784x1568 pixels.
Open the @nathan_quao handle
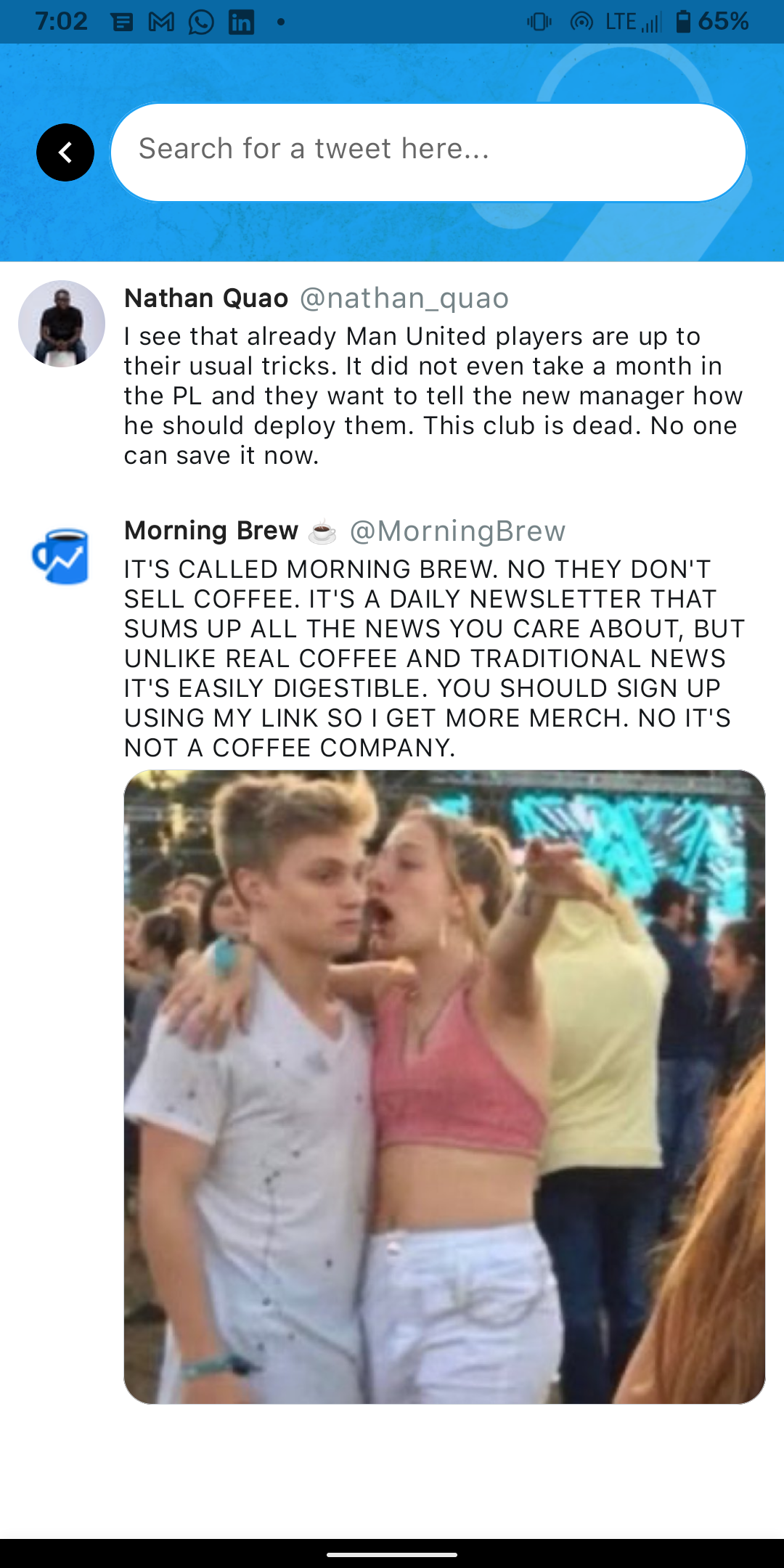(404, 298)
